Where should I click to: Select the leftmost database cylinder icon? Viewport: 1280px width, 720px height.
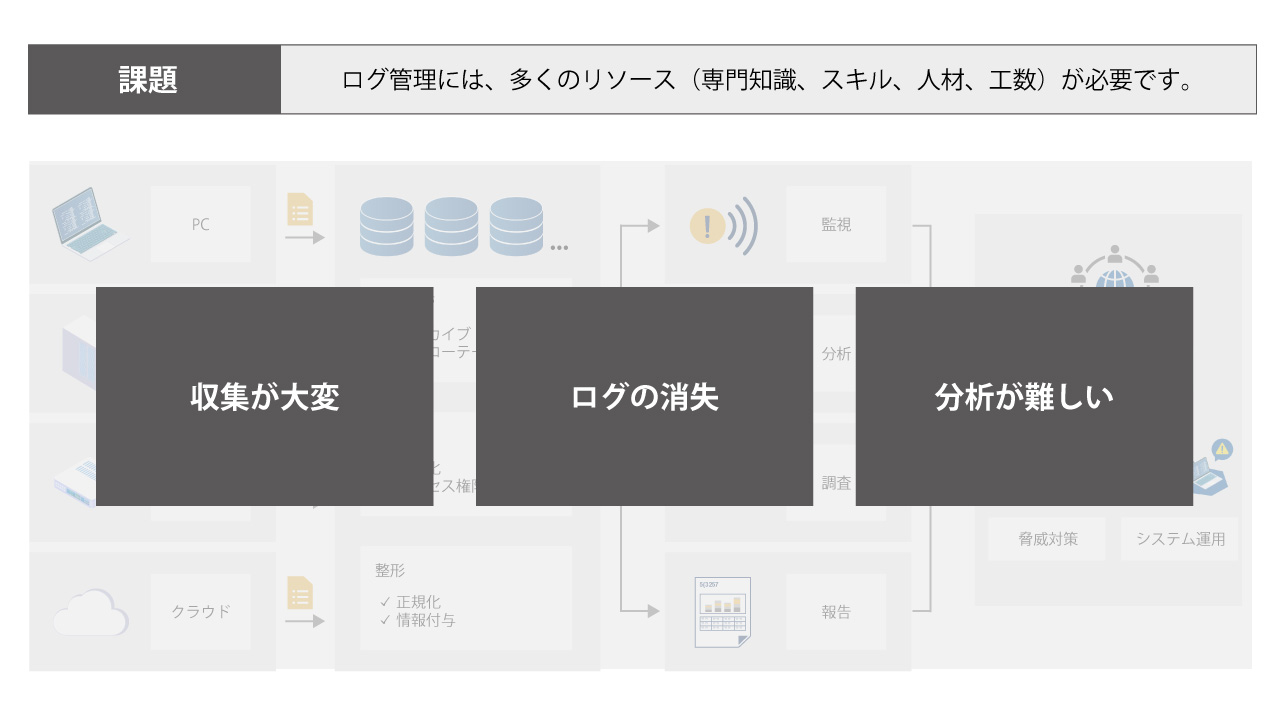click(386, 225)
